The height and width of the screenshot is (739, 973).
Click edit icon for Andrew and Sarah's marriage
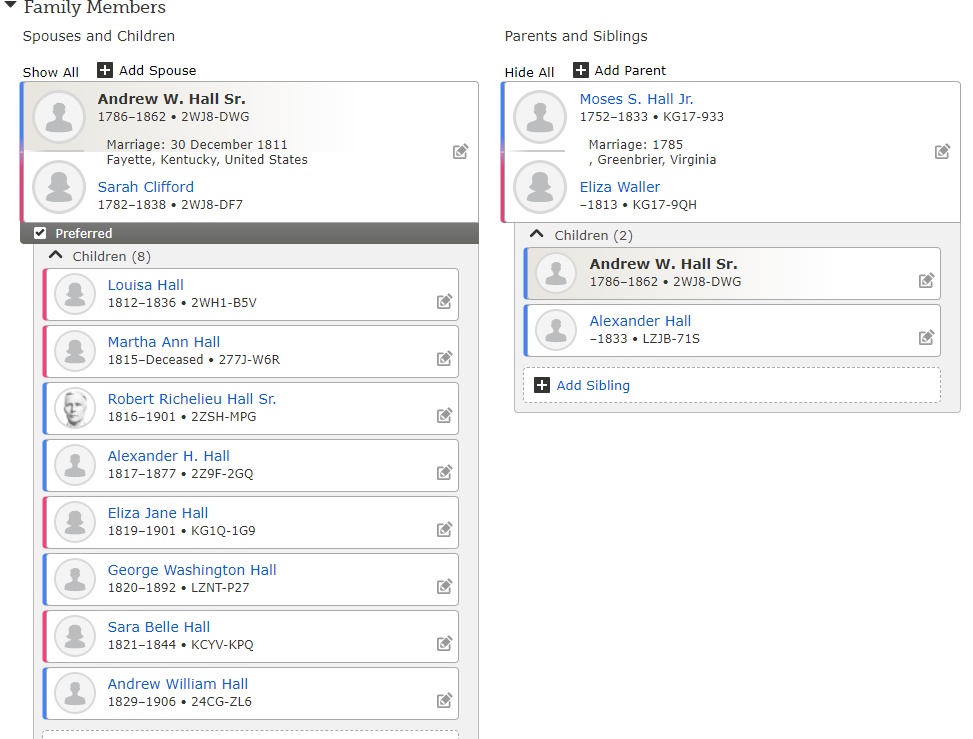(460, 151)
